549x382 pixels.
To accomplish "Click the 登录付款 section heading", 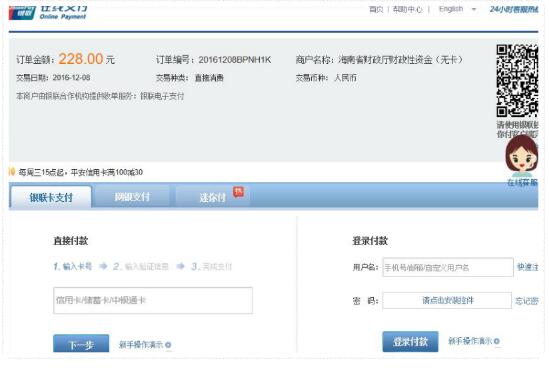I will (x=370, y=241).
